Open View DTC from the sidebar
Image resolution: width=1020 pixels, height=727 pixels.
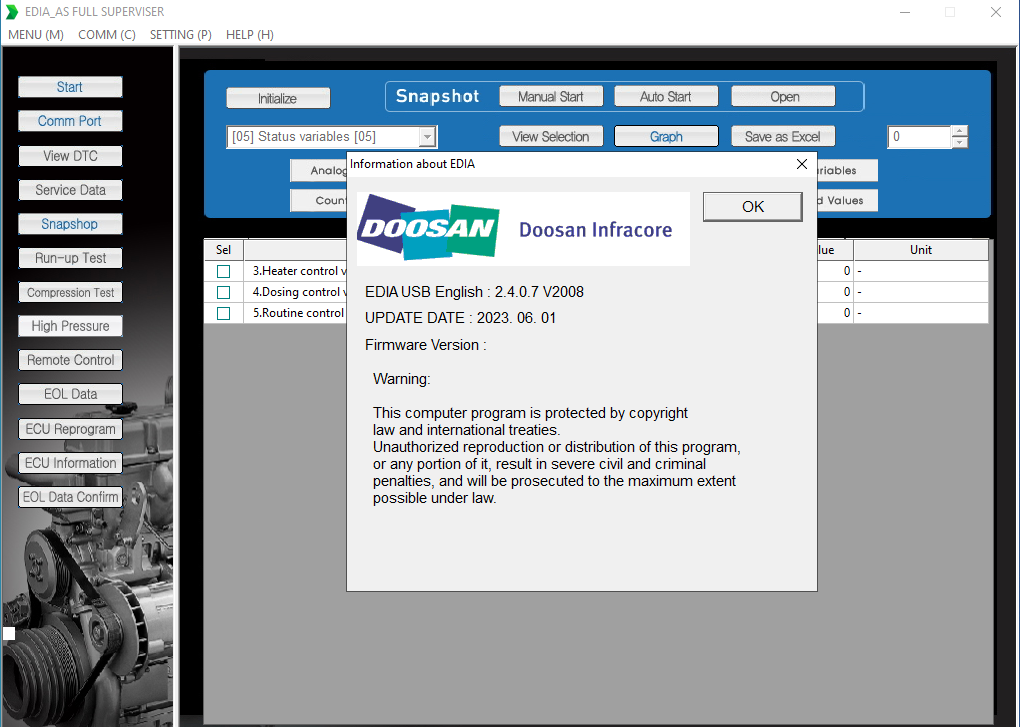pos(70,156)
